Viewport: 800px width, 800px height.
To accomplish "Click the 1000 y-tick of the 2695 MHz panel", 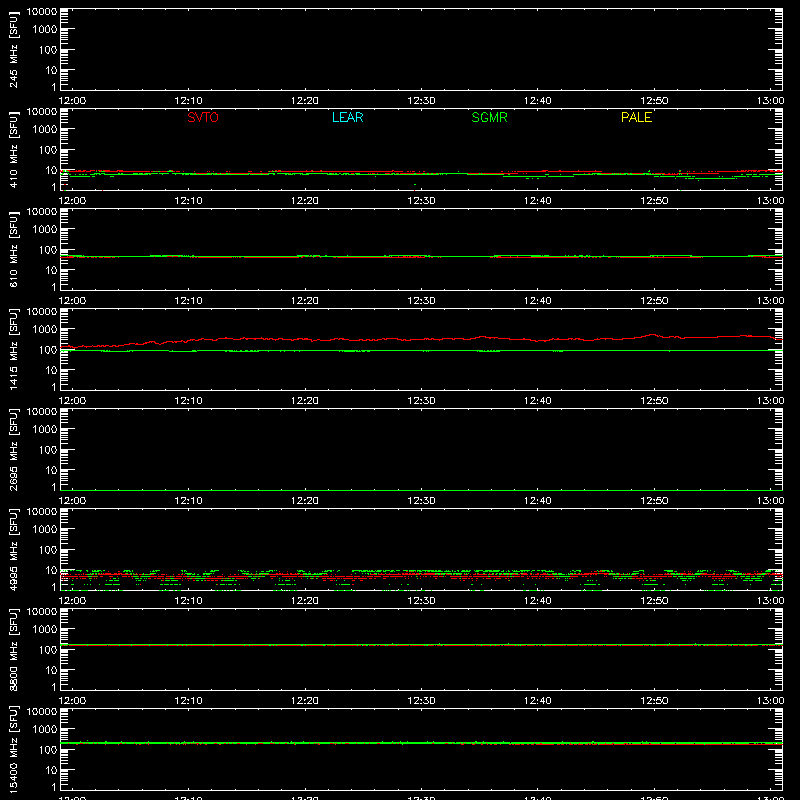I will click(x=45, y=430).
